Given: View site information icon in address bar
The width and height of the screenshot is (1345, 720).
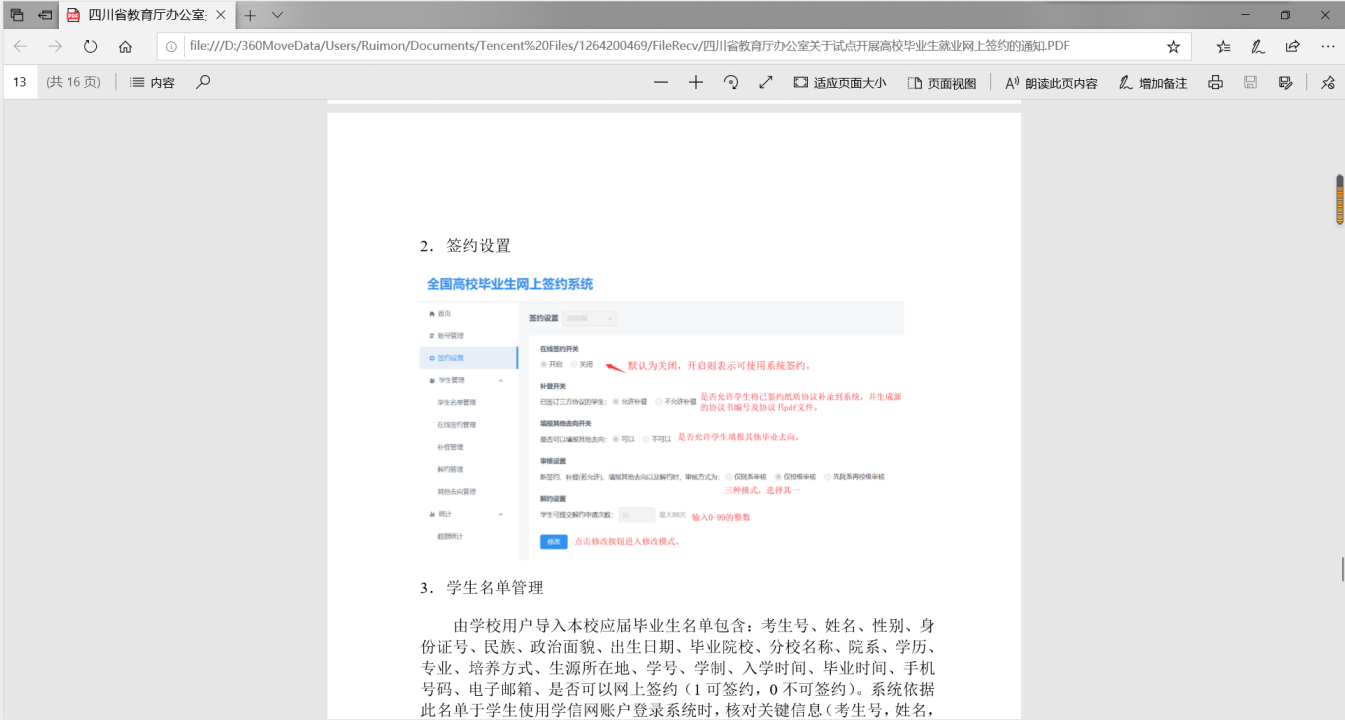Looking at the screenshot, I should pyautogui.click(x=171, y=46).
